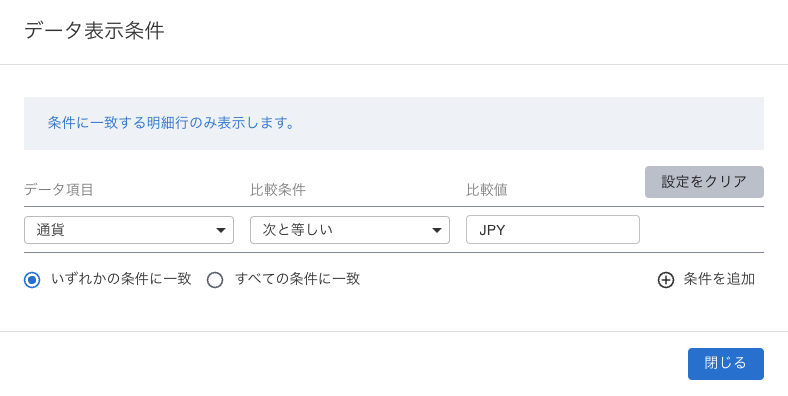Viewport: 788px width, 396px height.
Task: Select the いずれかの条件に一致 radio button
Action: [x=32, y=280]
